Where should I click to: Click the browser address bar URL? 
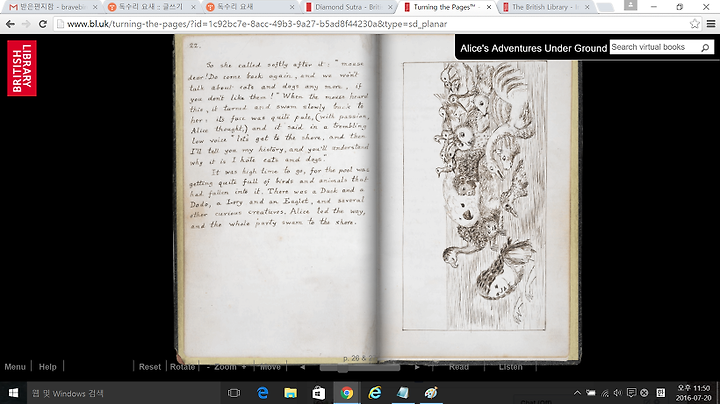(257, 24)
